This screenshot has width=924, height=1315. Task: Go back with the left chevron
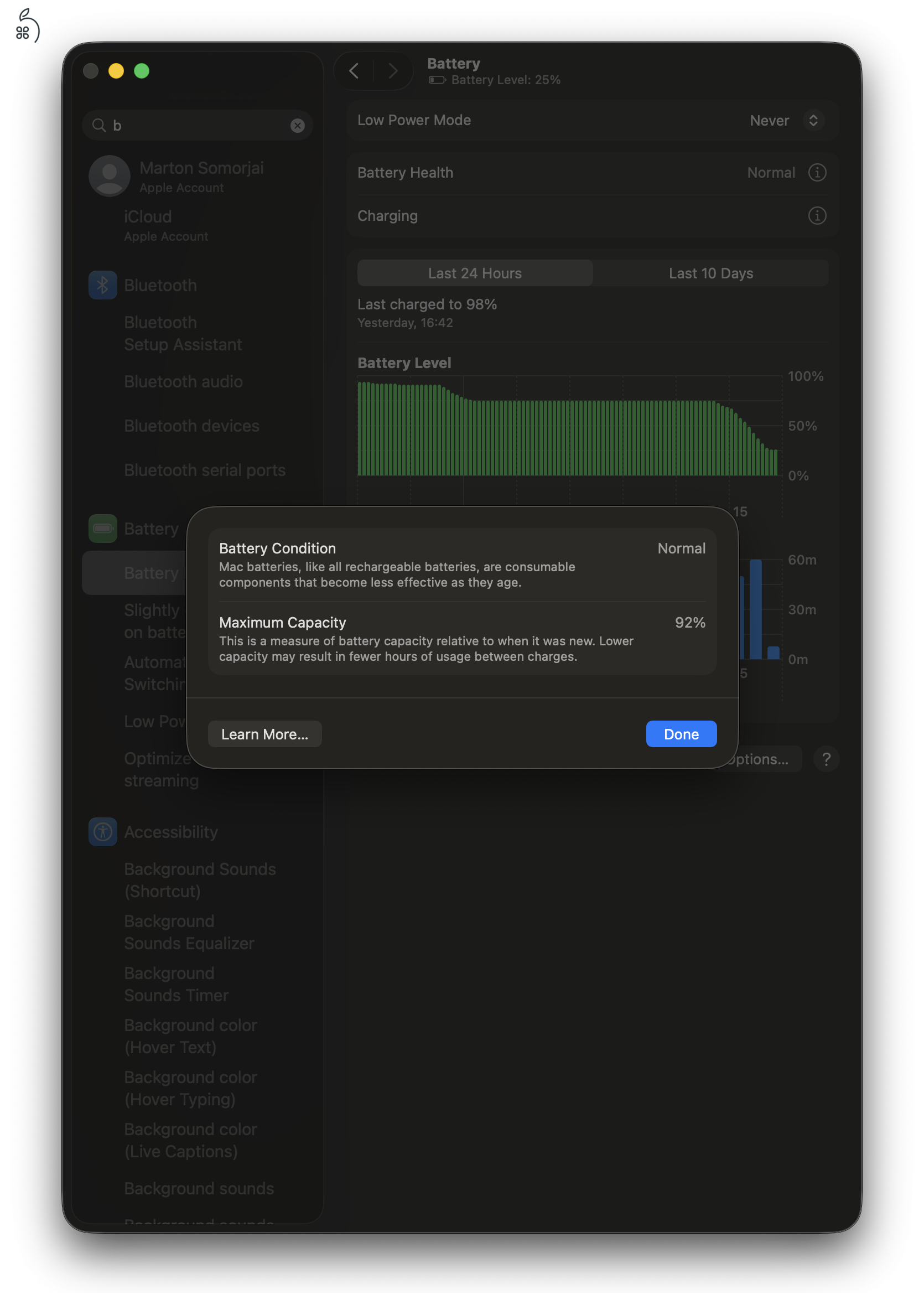pos(354,71)
